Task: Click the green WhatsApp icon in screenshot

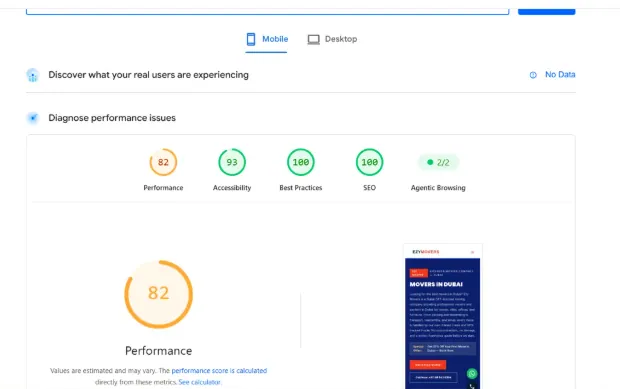Action: point(472,373)
